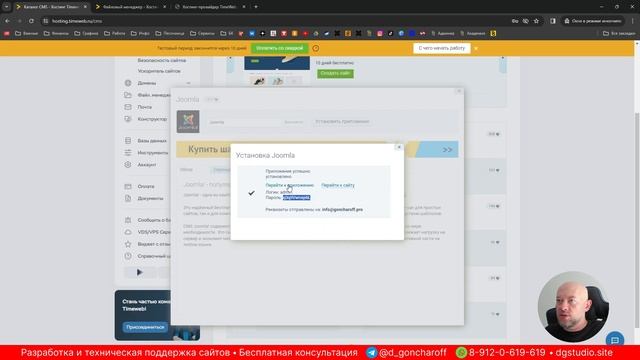Click the С чего начать работу button

click(442, 48)
